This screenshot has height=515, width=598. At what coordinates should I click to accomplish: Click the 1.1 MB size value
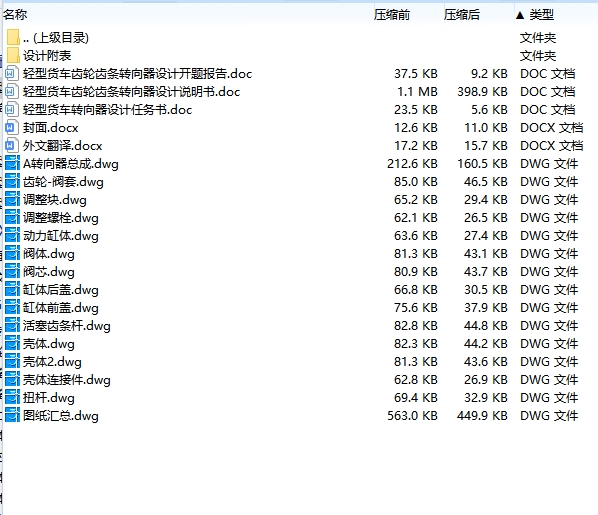[x=417, y=92]
